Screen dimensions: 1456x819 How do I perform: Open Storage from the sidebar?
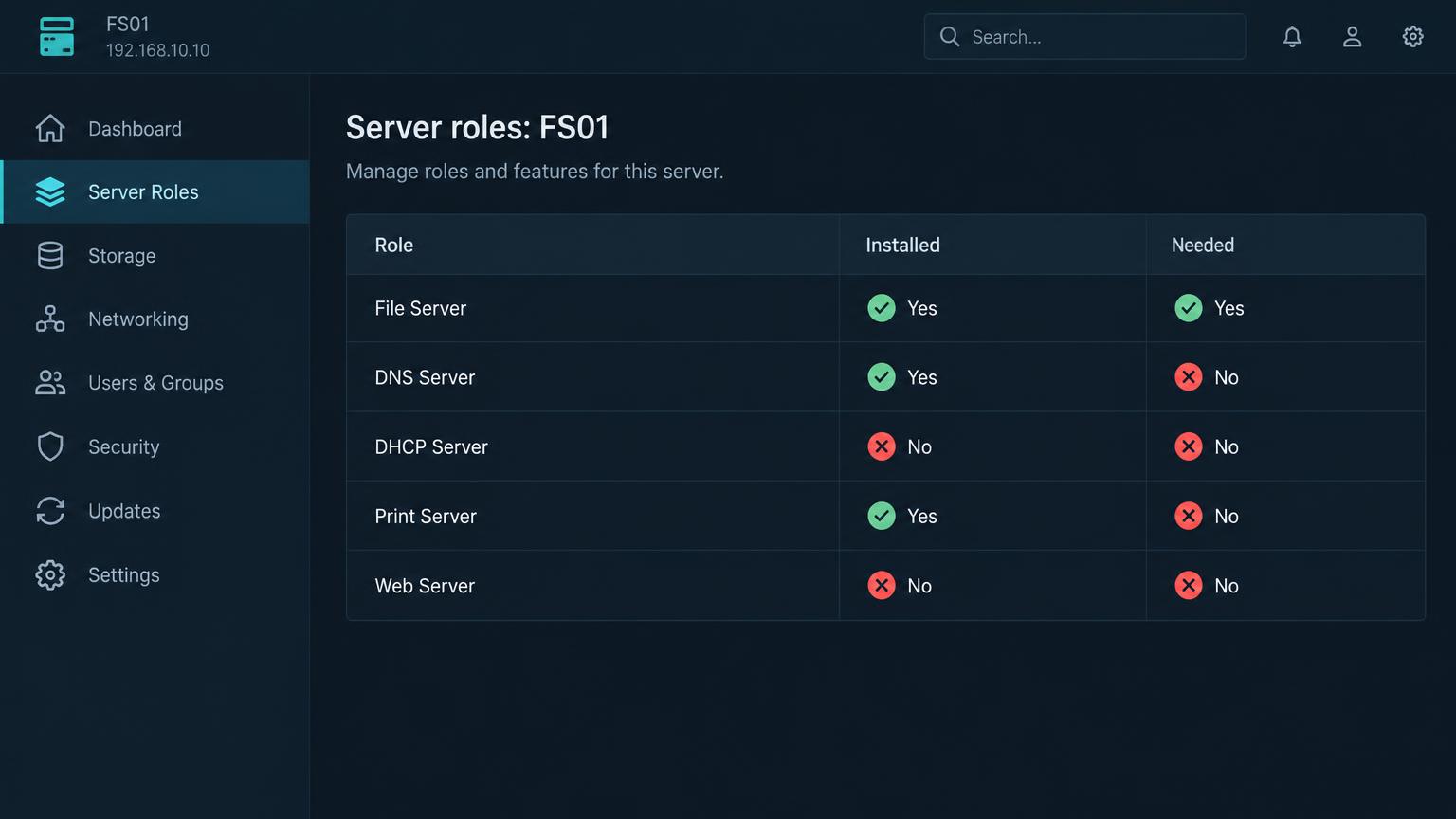[155, 256]
